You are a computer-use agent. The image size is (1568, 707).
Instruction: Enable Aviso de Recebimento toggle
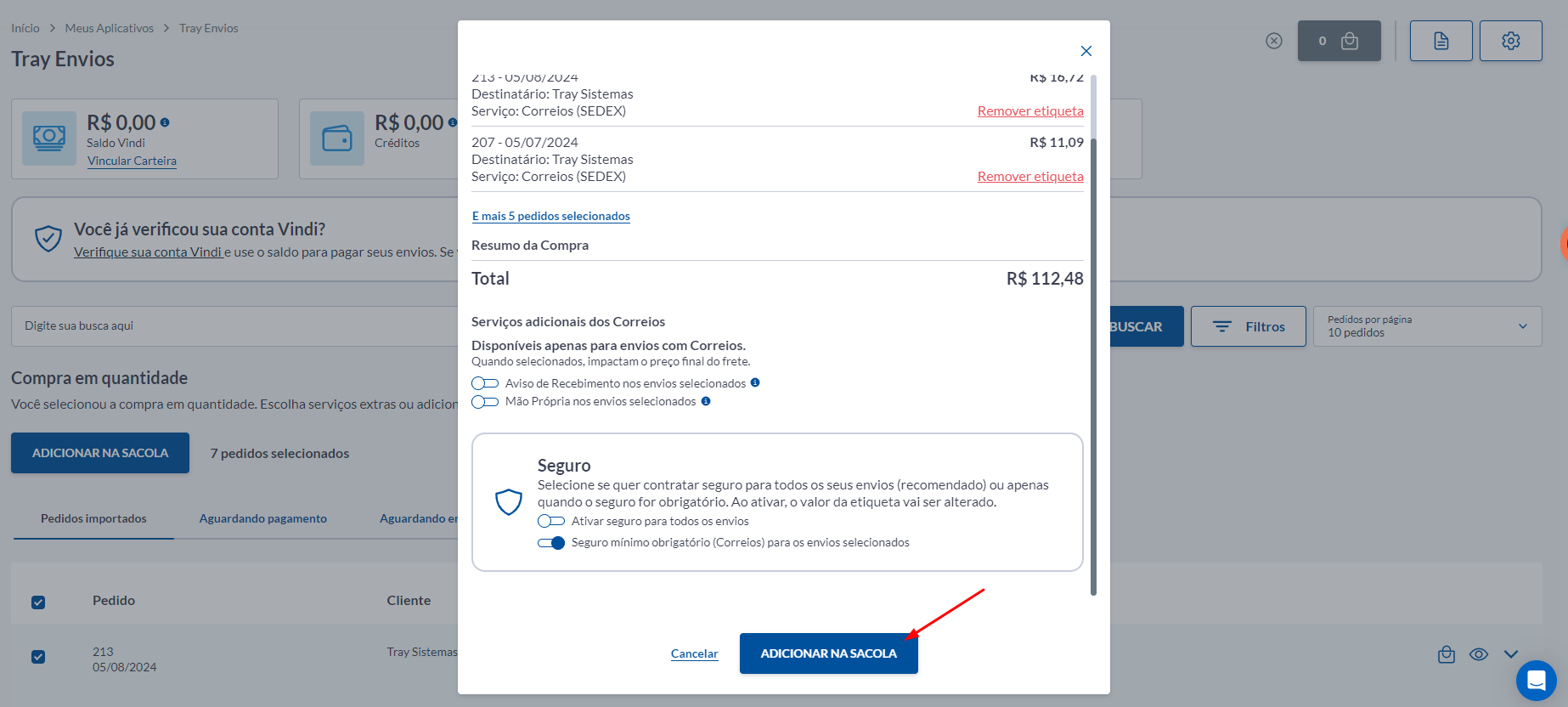[485, 383]
